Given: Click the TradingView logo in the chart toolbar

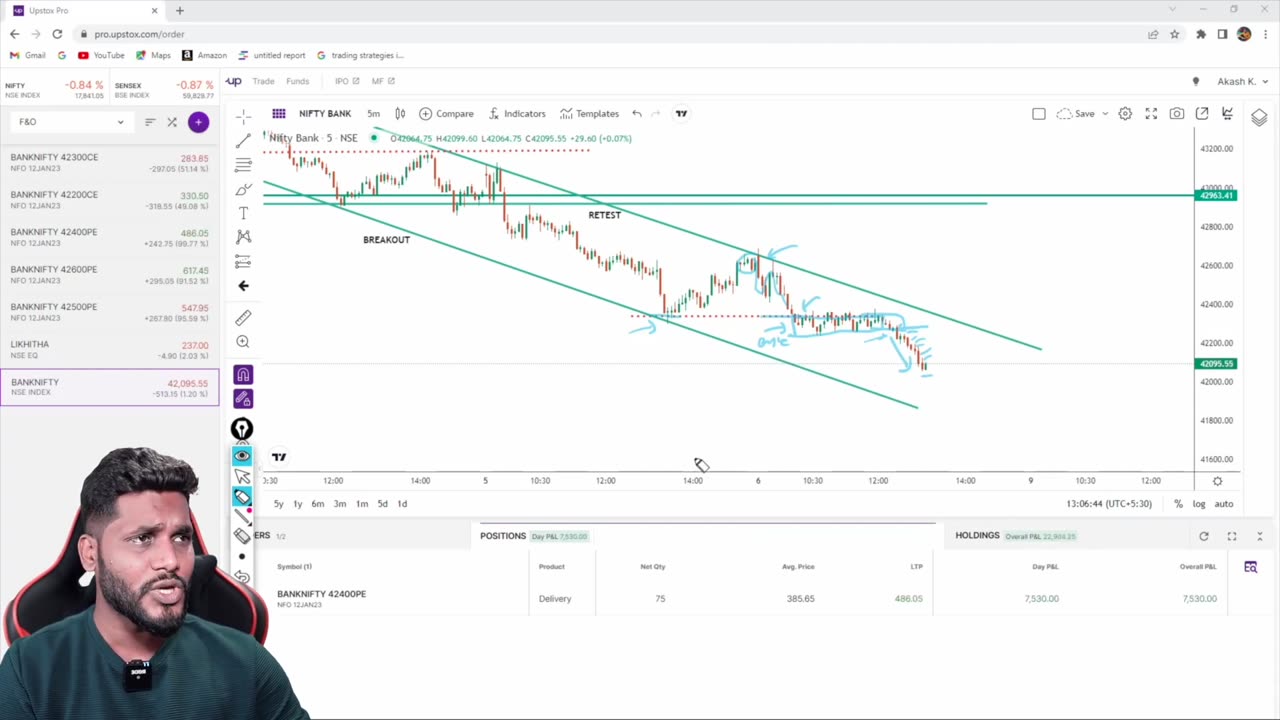Looking at the screenshot, I should (x=681, y=114).
